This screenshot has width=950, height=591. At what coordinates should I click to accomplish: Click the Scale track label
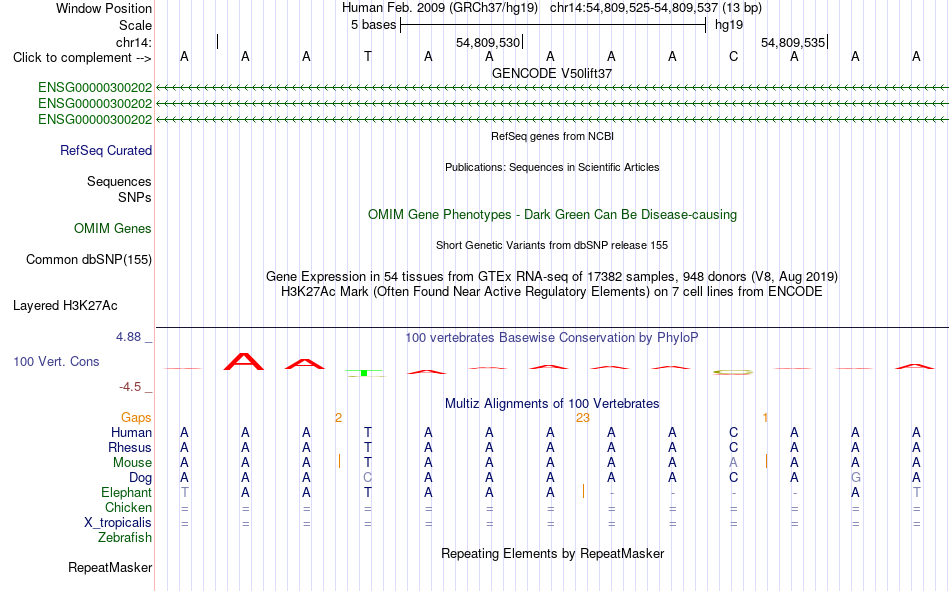click(135, 25)
